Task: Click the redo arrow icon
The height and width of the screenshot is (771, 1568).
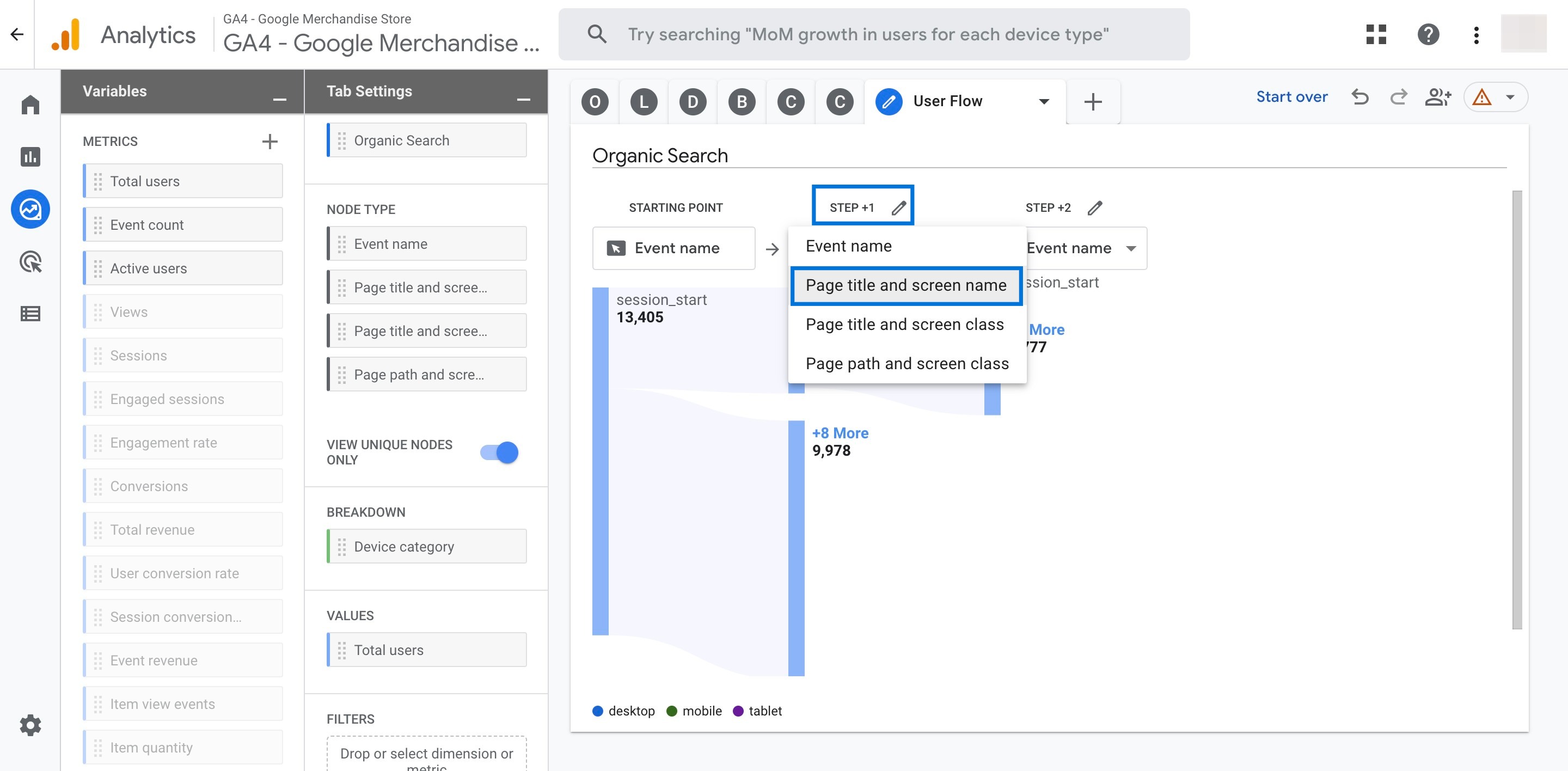Action: [1397, 97]
